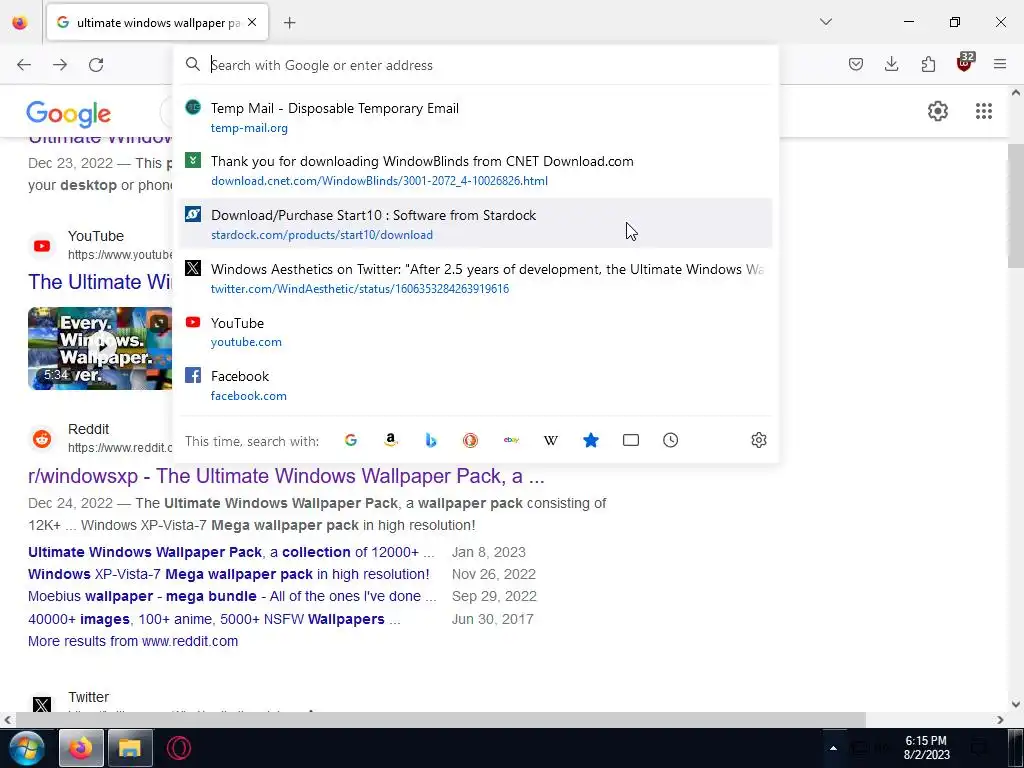
Task: Open Moebius wallpaper mega bundle link
Action: point(232,596)
